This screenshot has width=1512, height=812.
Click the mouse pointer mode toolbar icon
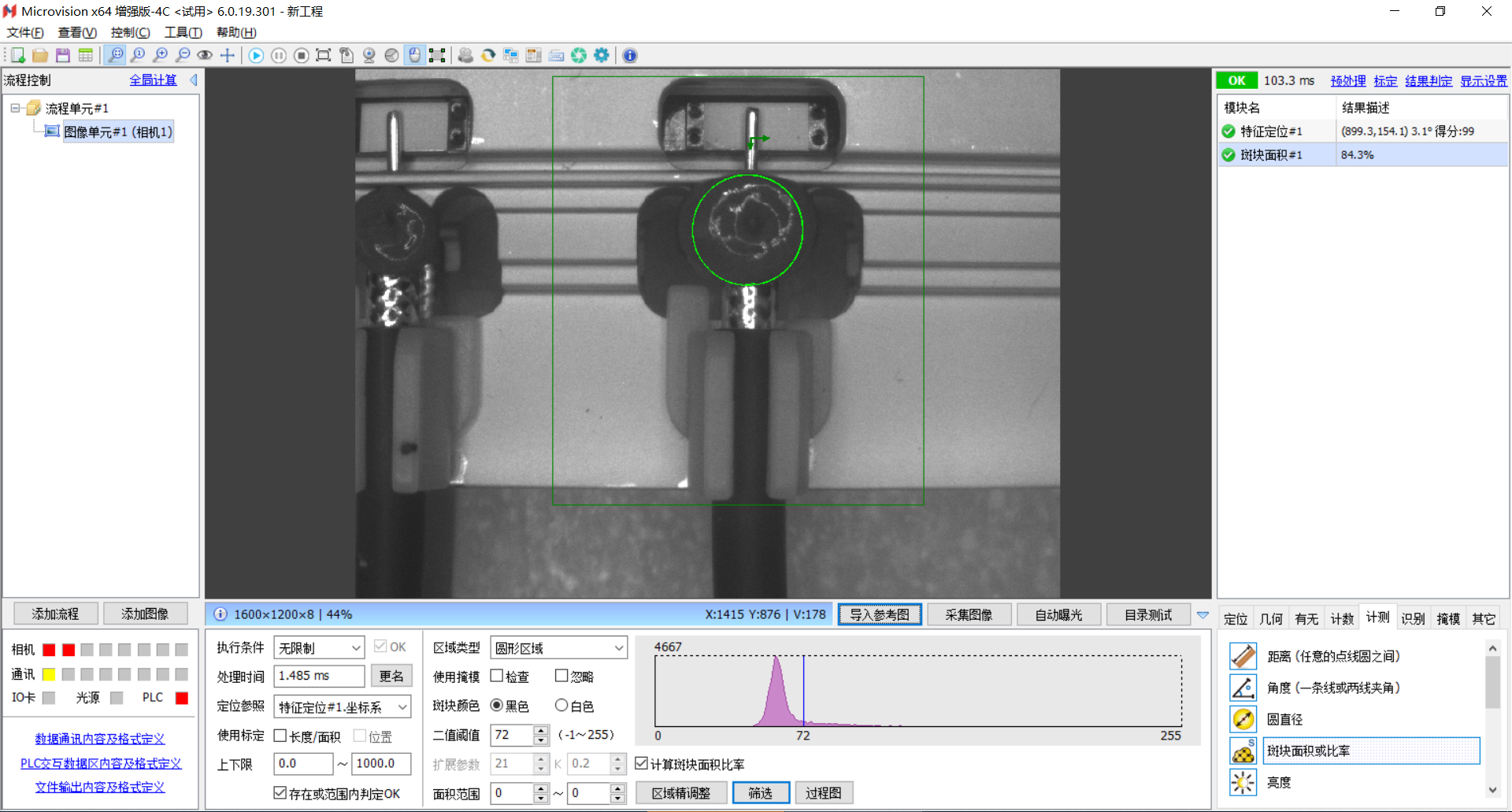pos(414,55)
